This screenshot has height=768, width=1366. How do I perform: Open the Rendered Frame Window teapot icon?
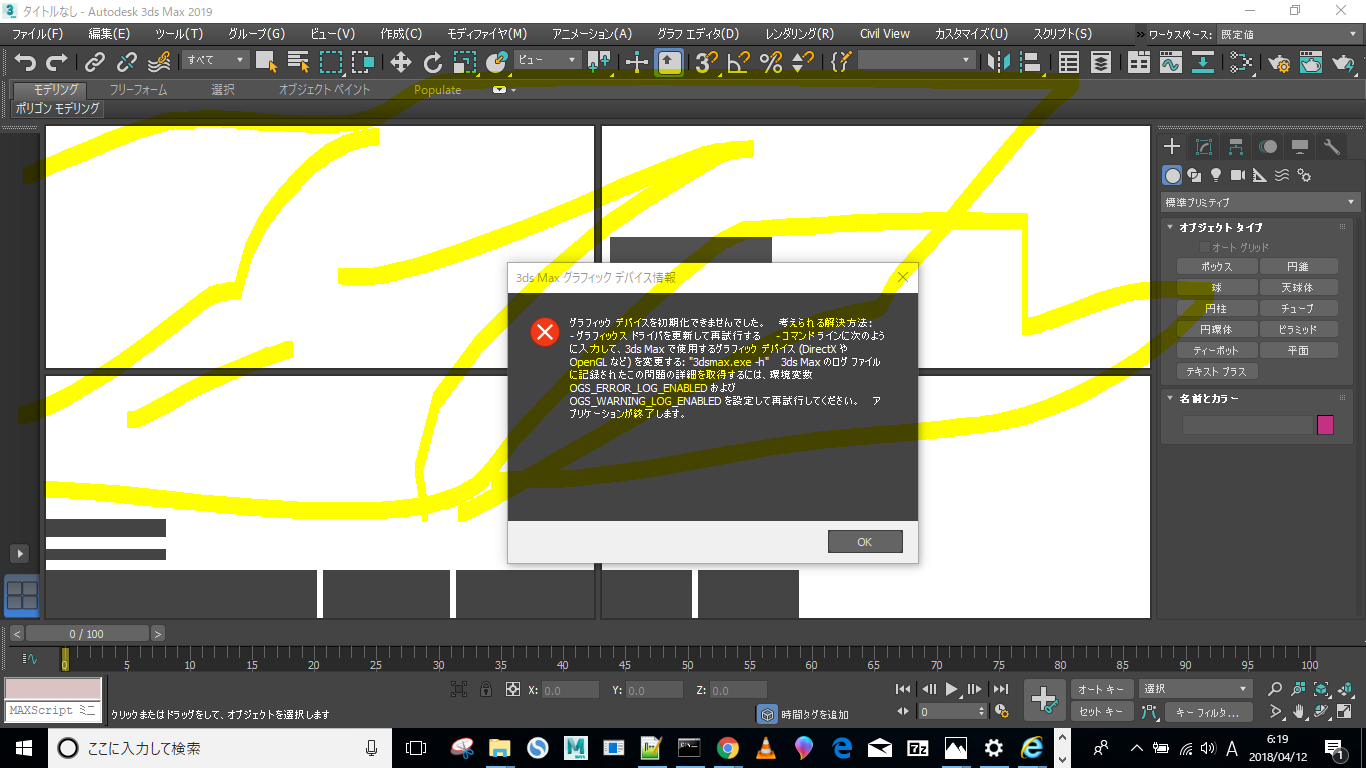[x=1311, y=62]
